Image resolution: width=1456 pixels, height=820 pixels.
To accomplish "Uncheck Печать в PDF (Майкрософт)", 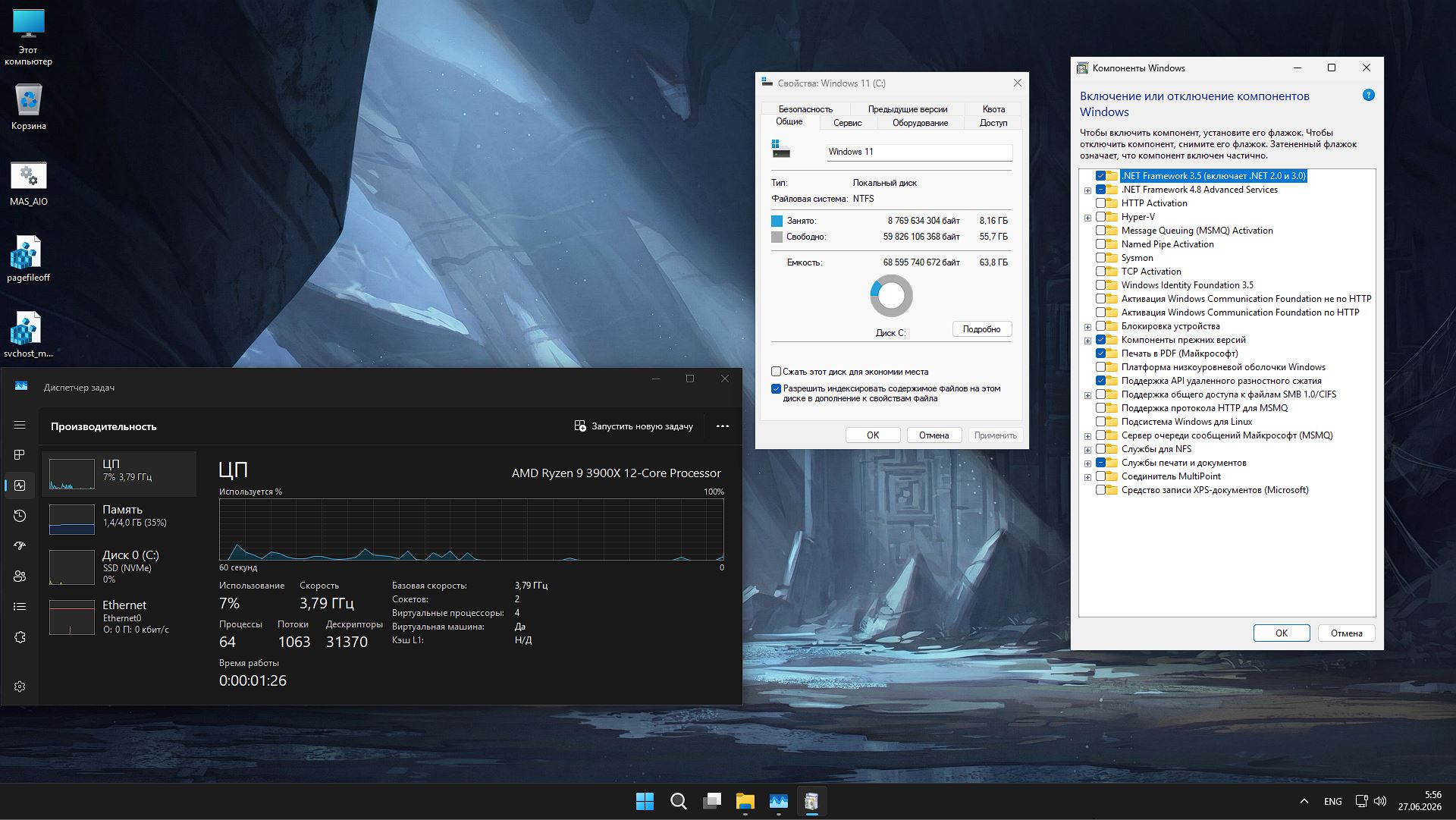I will tap(1100, 353).
